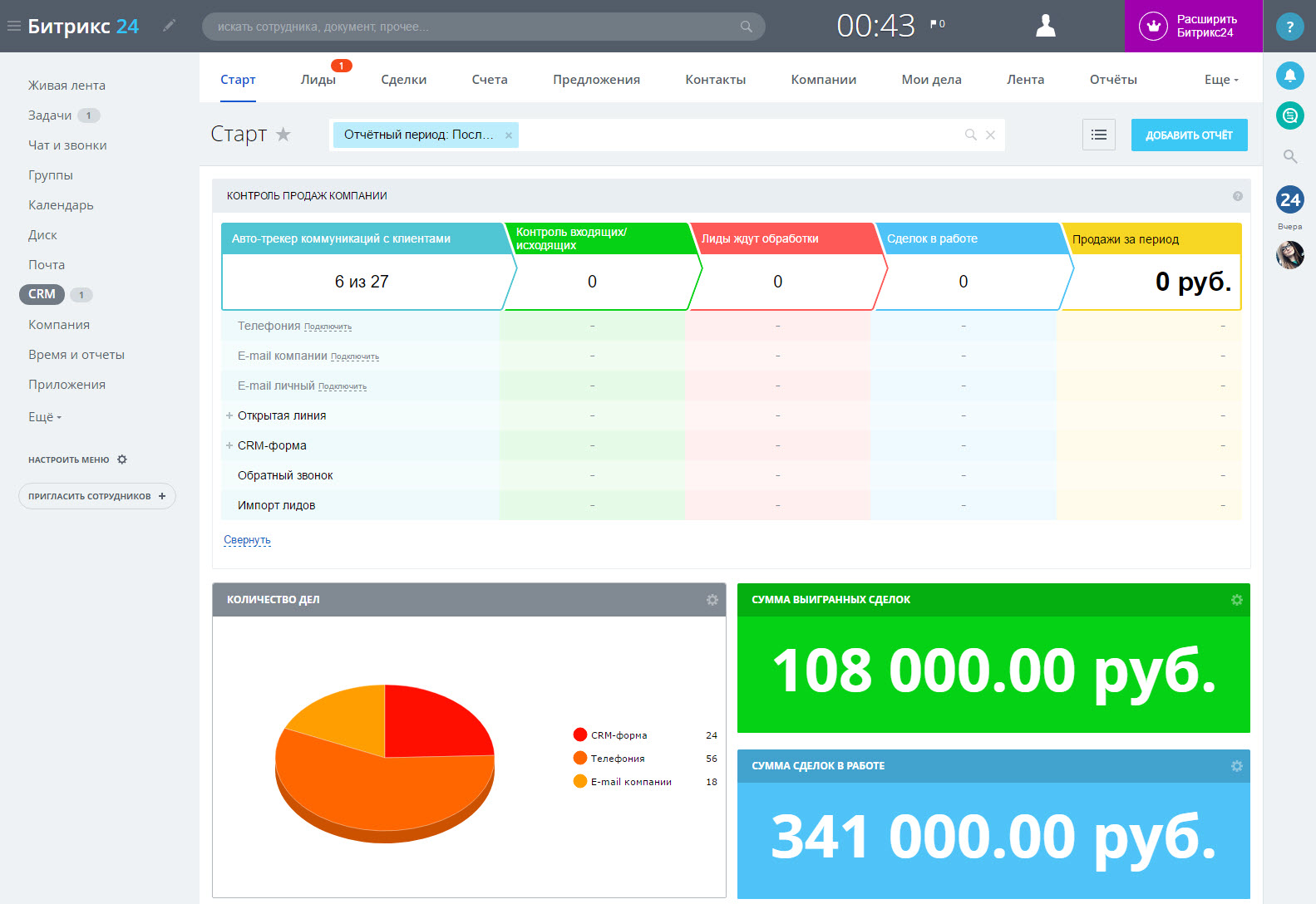Click Подключить next to E-mail личный

click(x=343, y=387)
